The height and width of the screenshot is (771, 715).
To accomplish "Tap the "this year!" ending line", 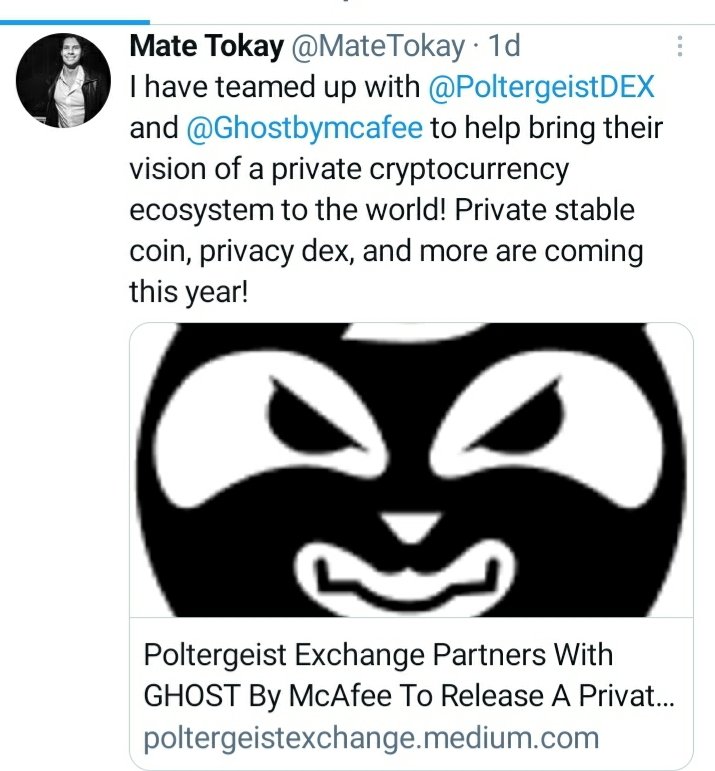I will click(189, 292).
